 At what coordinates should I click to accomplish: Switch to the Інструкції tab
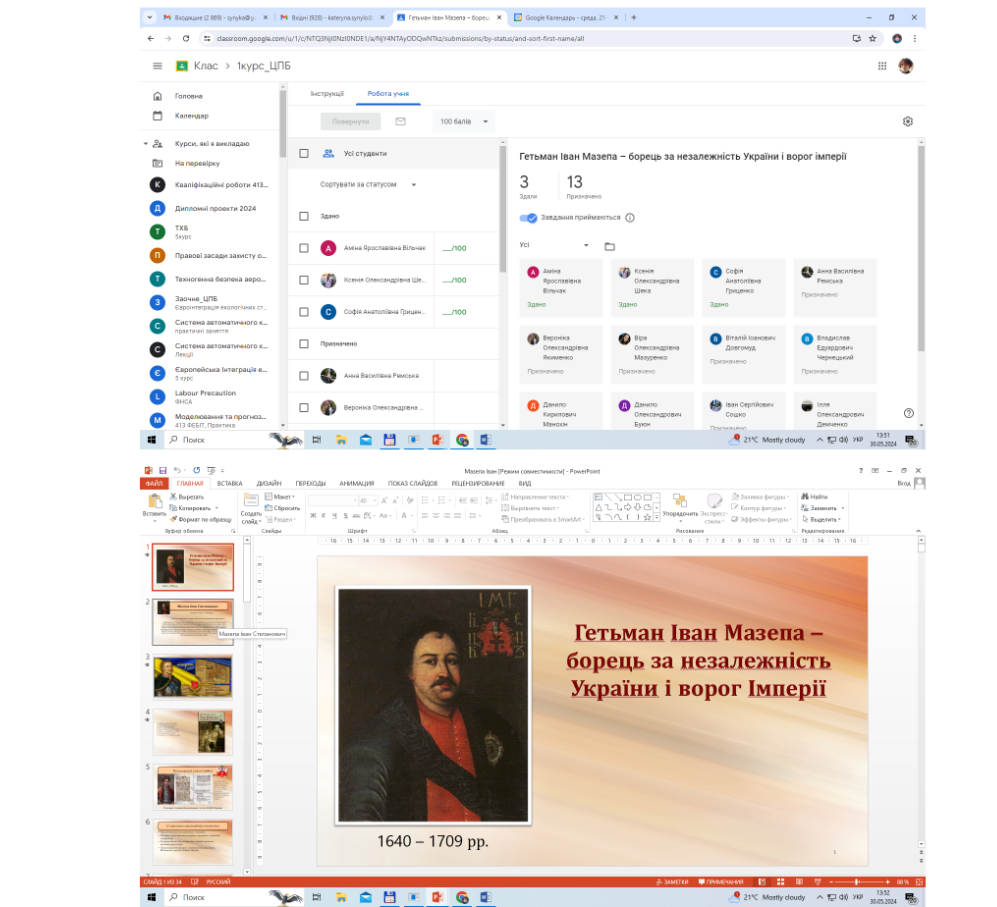coord(326,93)
